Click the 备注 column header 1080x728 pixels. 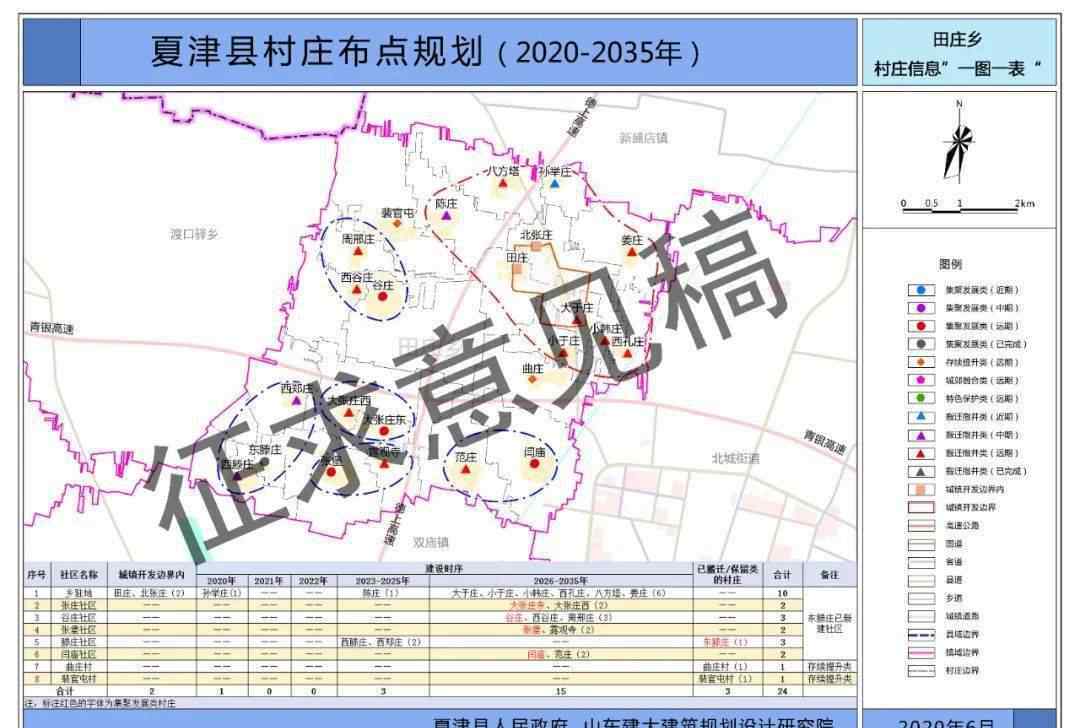829,574
